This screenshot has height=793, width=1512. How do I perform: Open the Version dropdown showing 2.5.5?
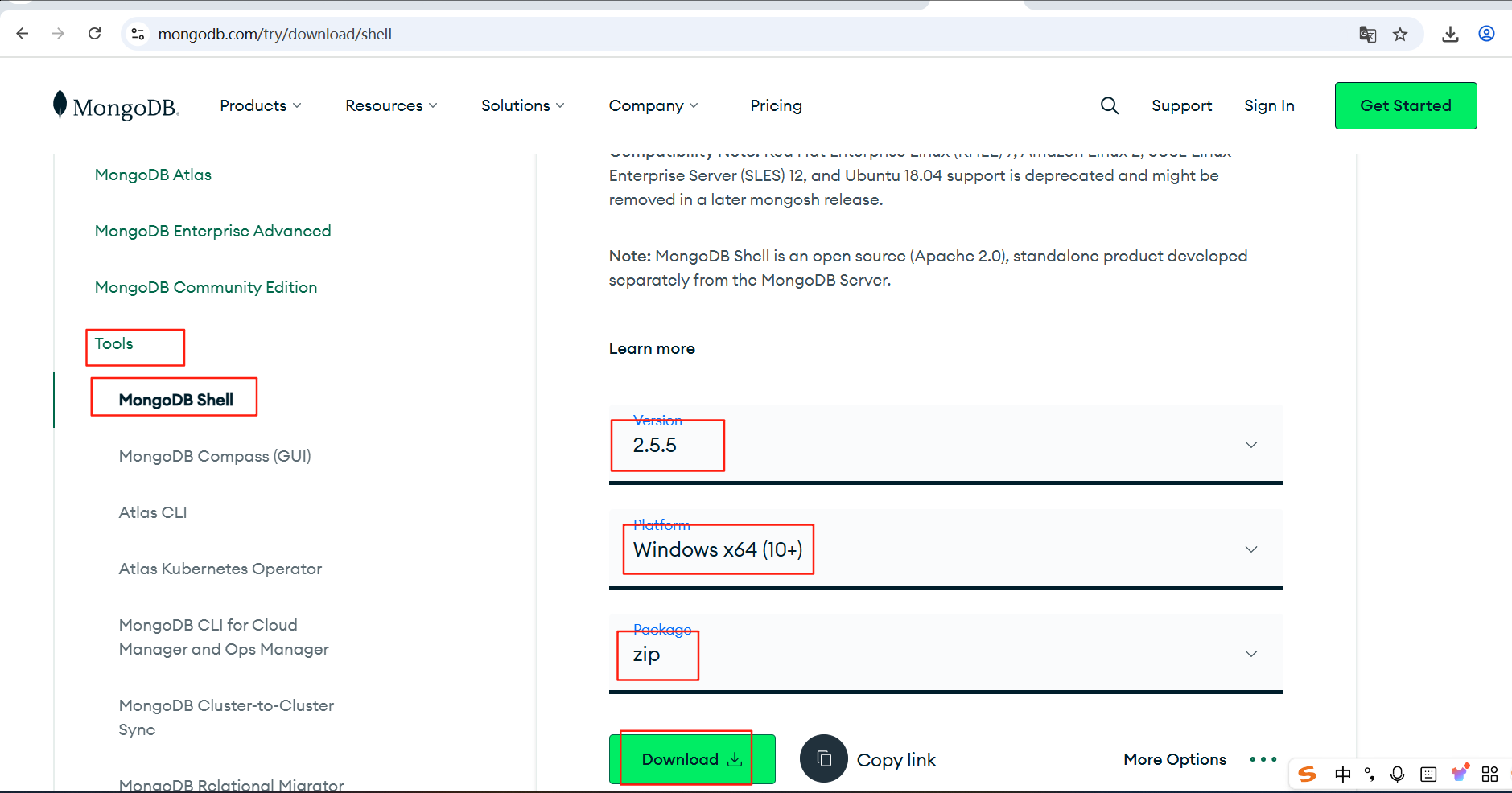pos(946,445)
